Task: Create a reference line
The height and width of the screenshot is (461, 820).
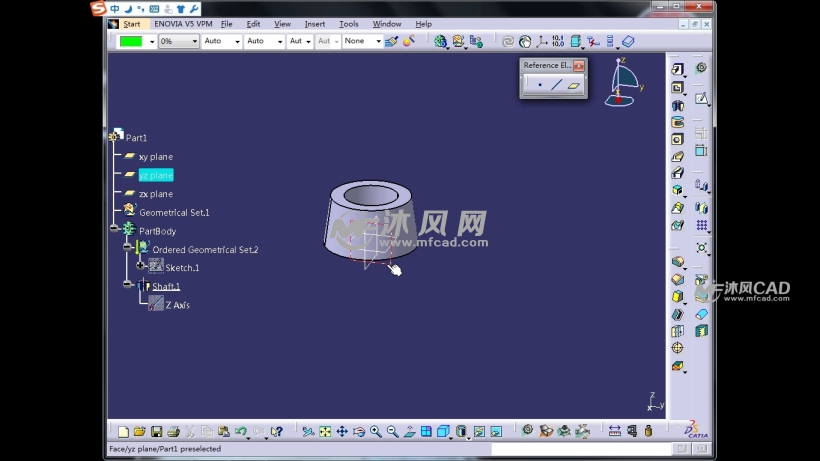Action: [x=556, y=85]
